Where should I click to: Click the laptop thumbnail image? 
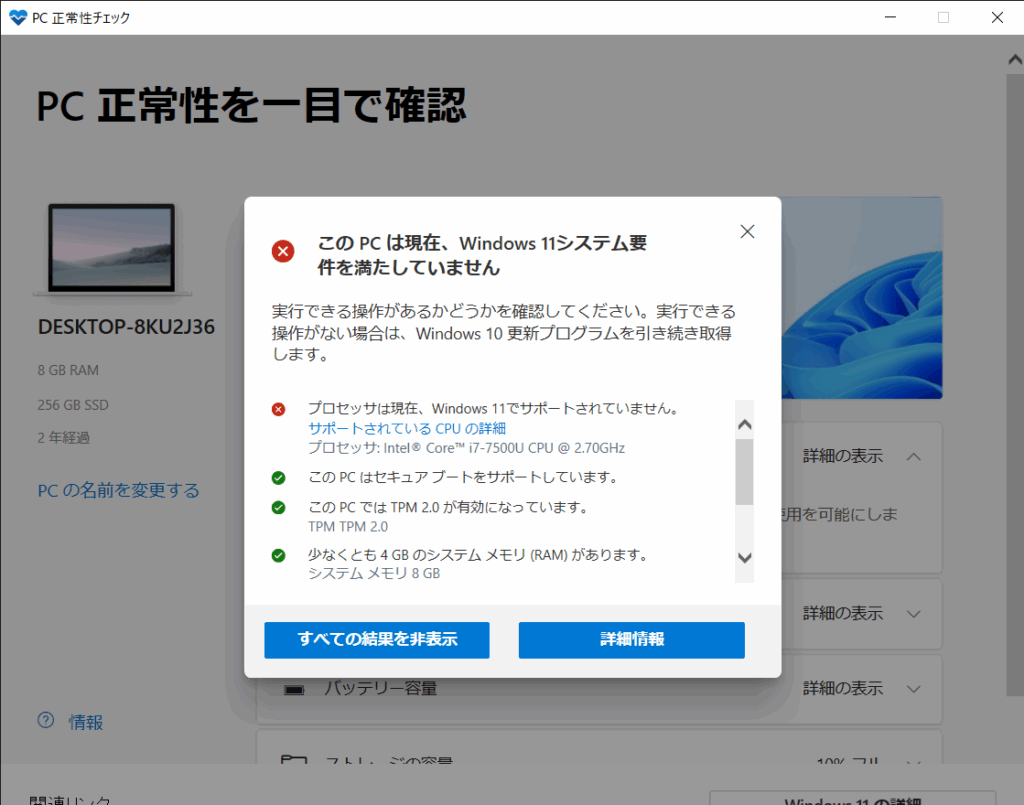click(x=112, y=249)
